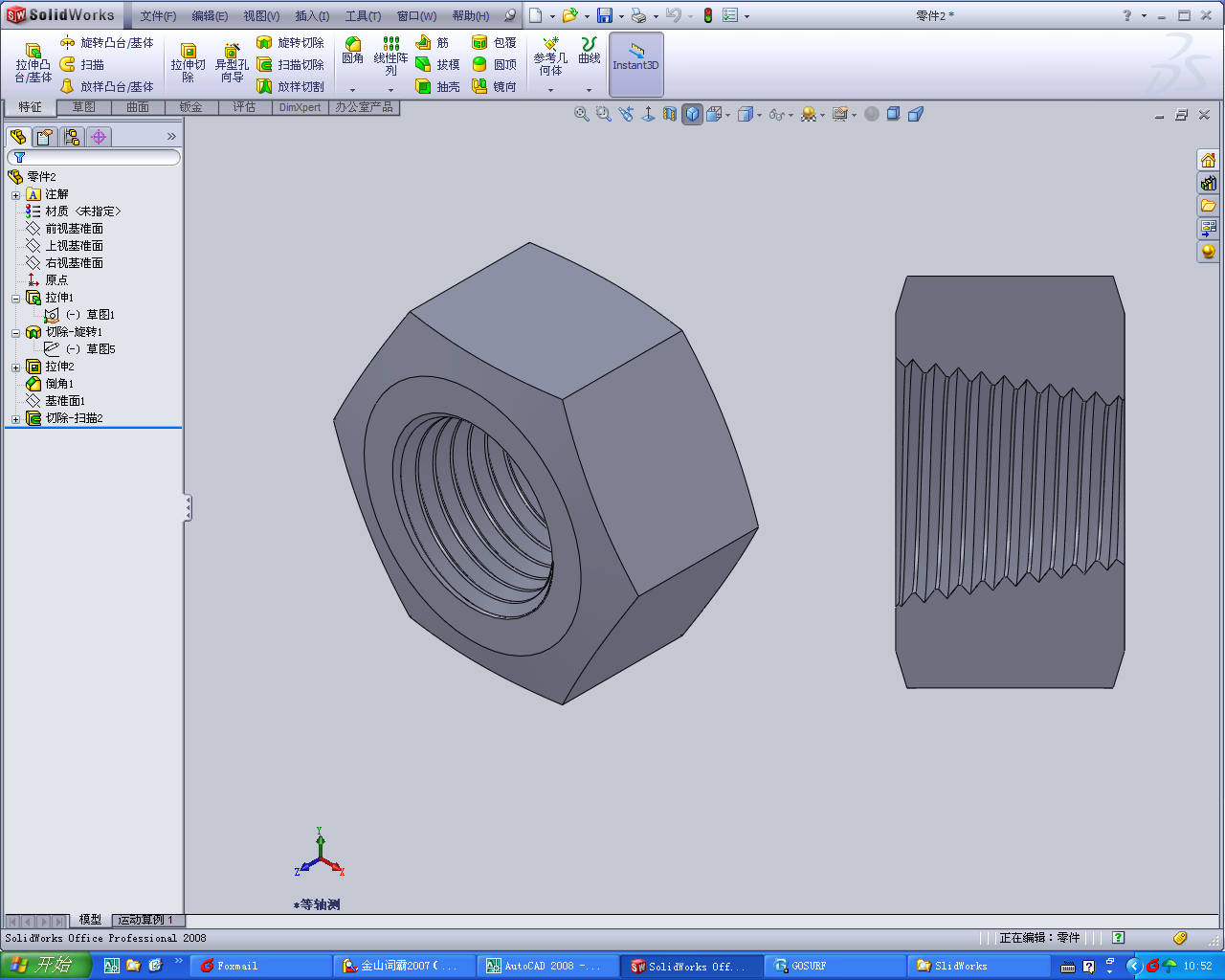Click the Save floppy disk icon

click(x=604, y=15)
